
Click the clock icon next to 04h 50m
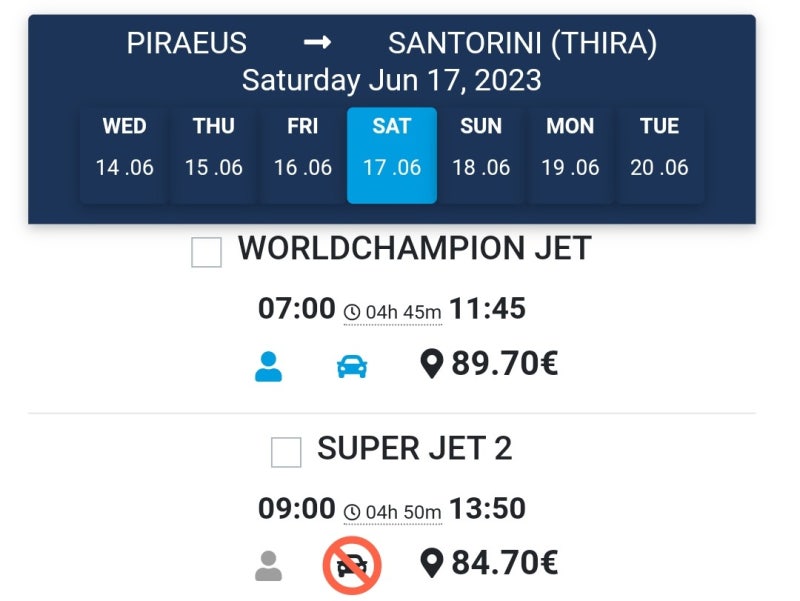click(352, 512)
